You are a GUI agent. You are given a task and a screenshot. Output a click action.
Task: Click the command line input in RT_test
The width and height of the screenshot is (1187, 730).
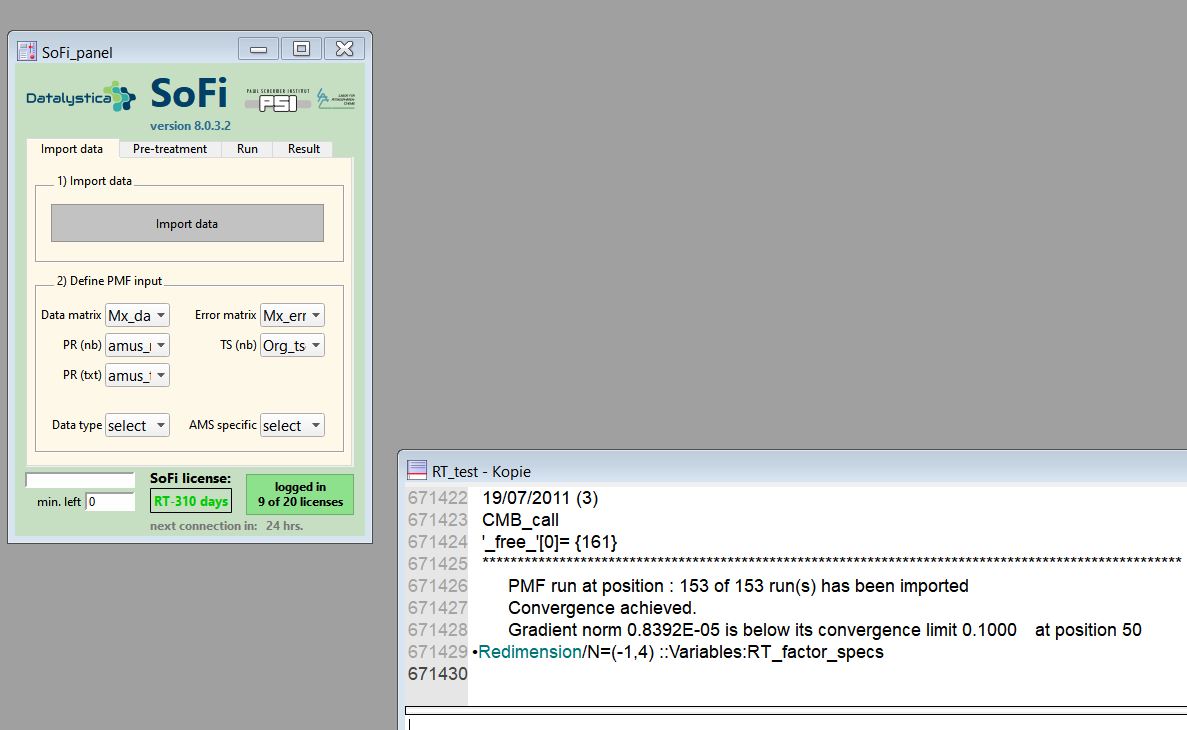coord(796,723)
